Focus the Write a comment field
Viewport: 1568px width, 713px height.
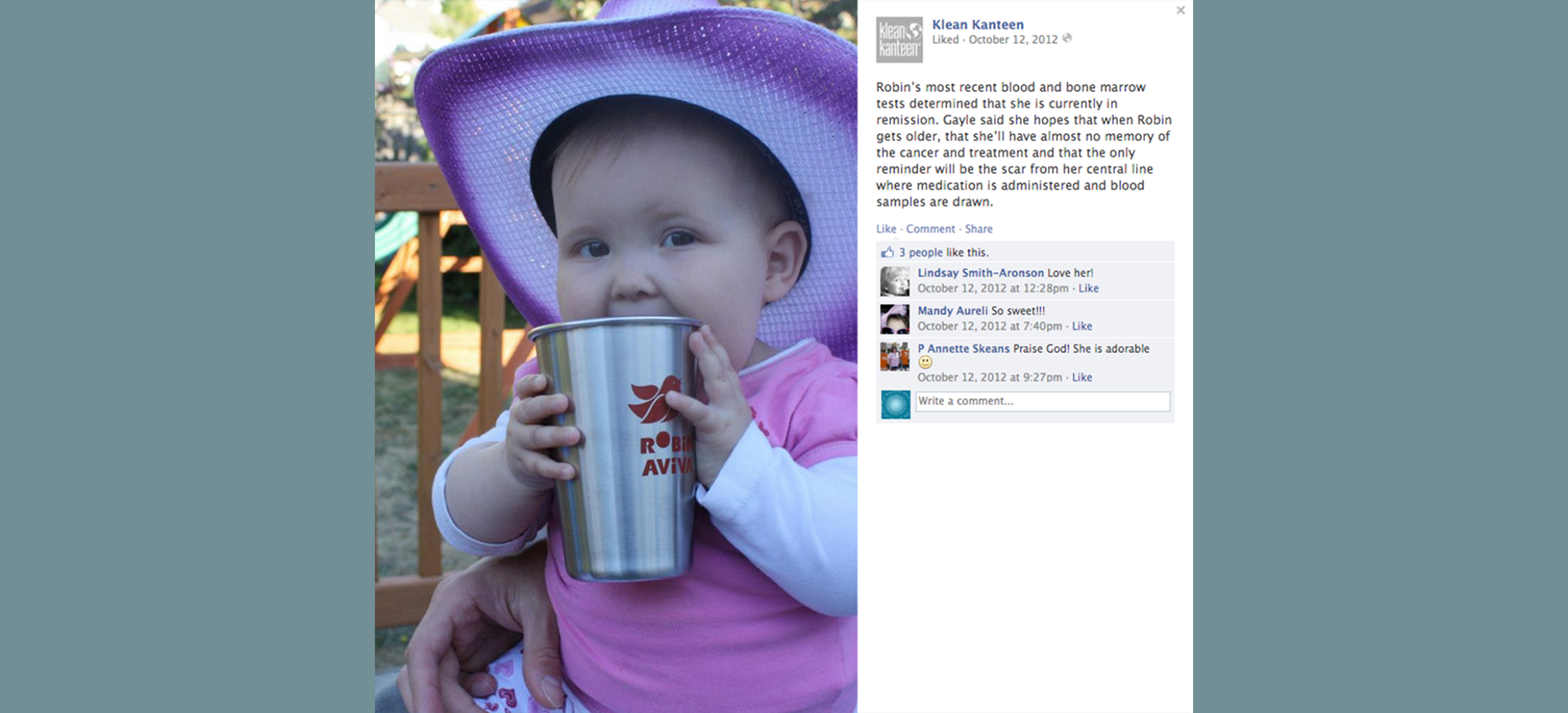click(x=1042, y=401)
